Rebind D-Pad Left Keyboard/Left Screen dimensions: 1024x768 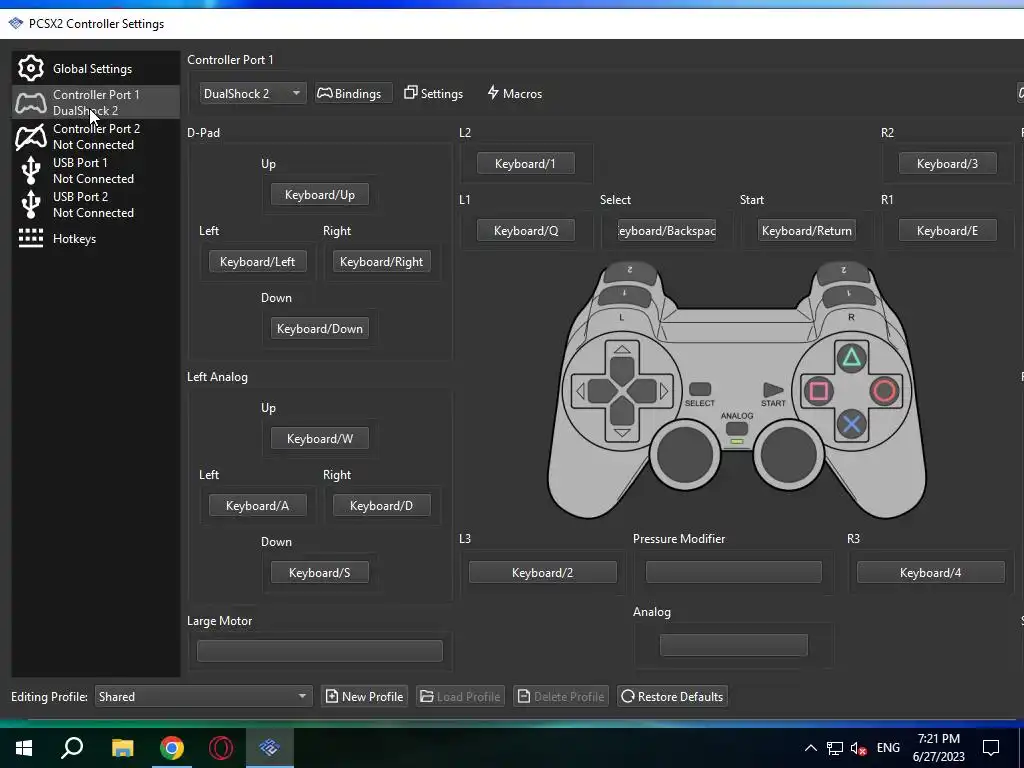click(x=257, y=261)
